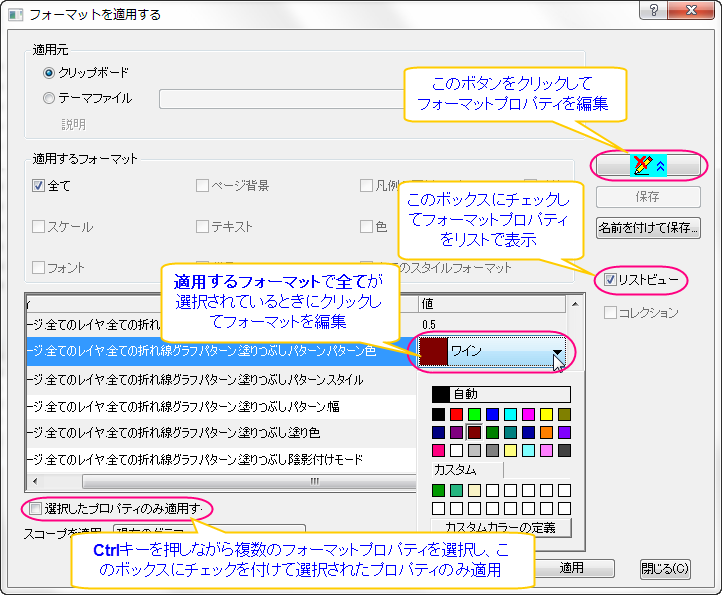Uncheck the 全て checkbox

[x=38, y=186]
